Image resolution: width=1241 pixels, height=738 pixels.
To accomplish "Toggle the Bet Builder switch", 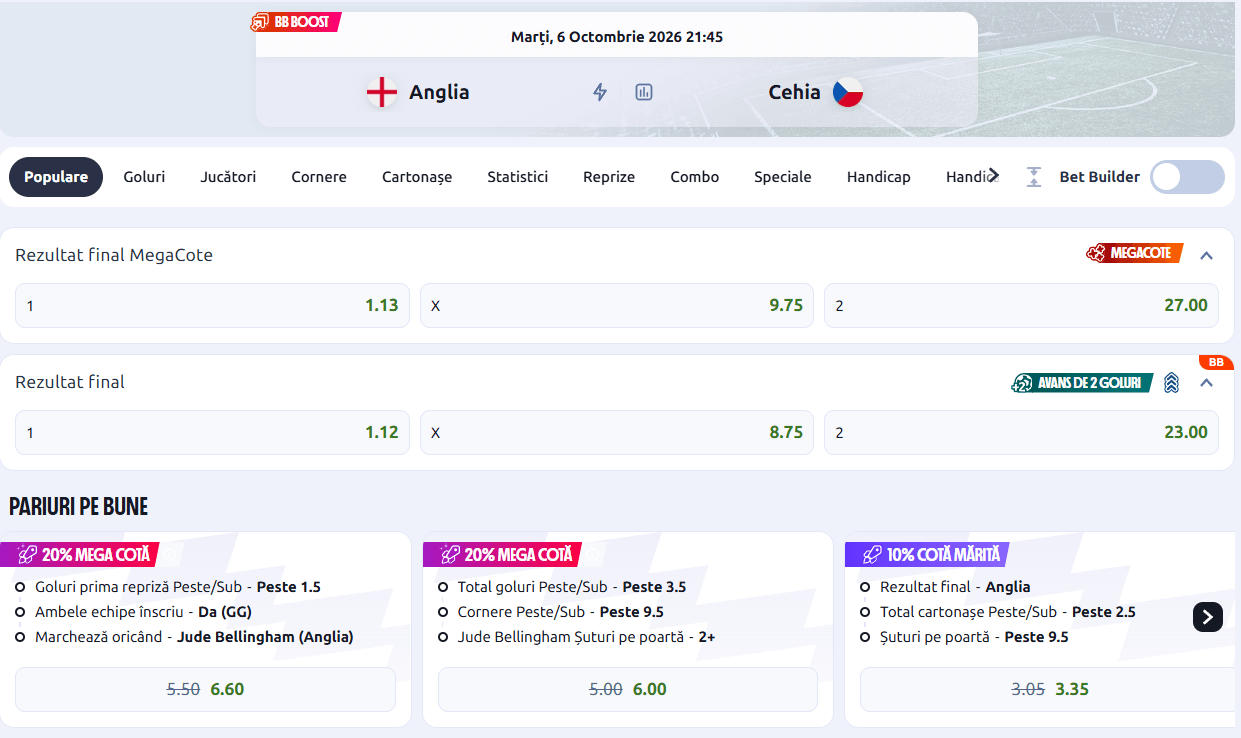I will 1187,177.
